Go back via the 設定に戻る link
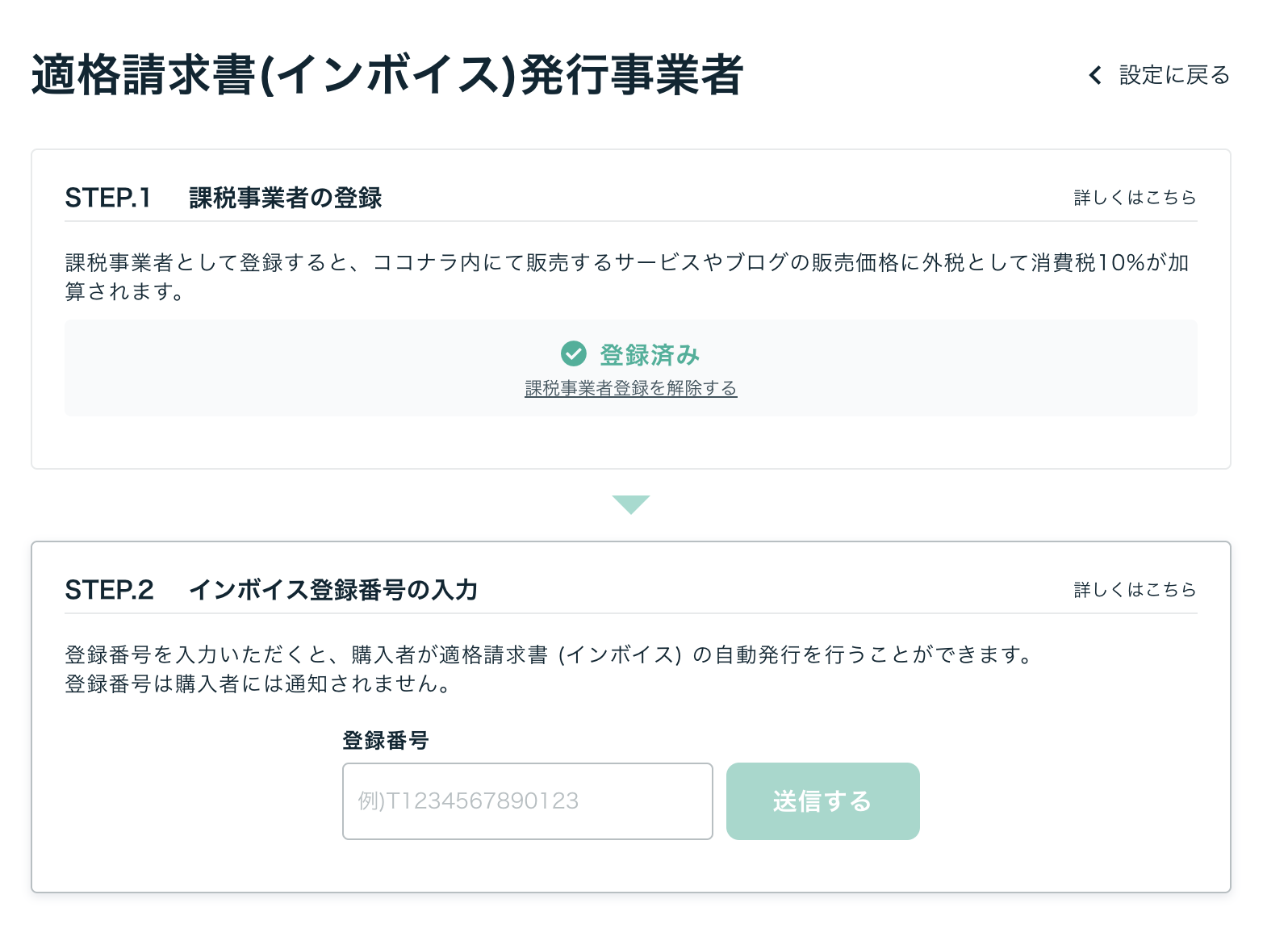Viewport: 1288px width, 949px height. point(1173,76)
